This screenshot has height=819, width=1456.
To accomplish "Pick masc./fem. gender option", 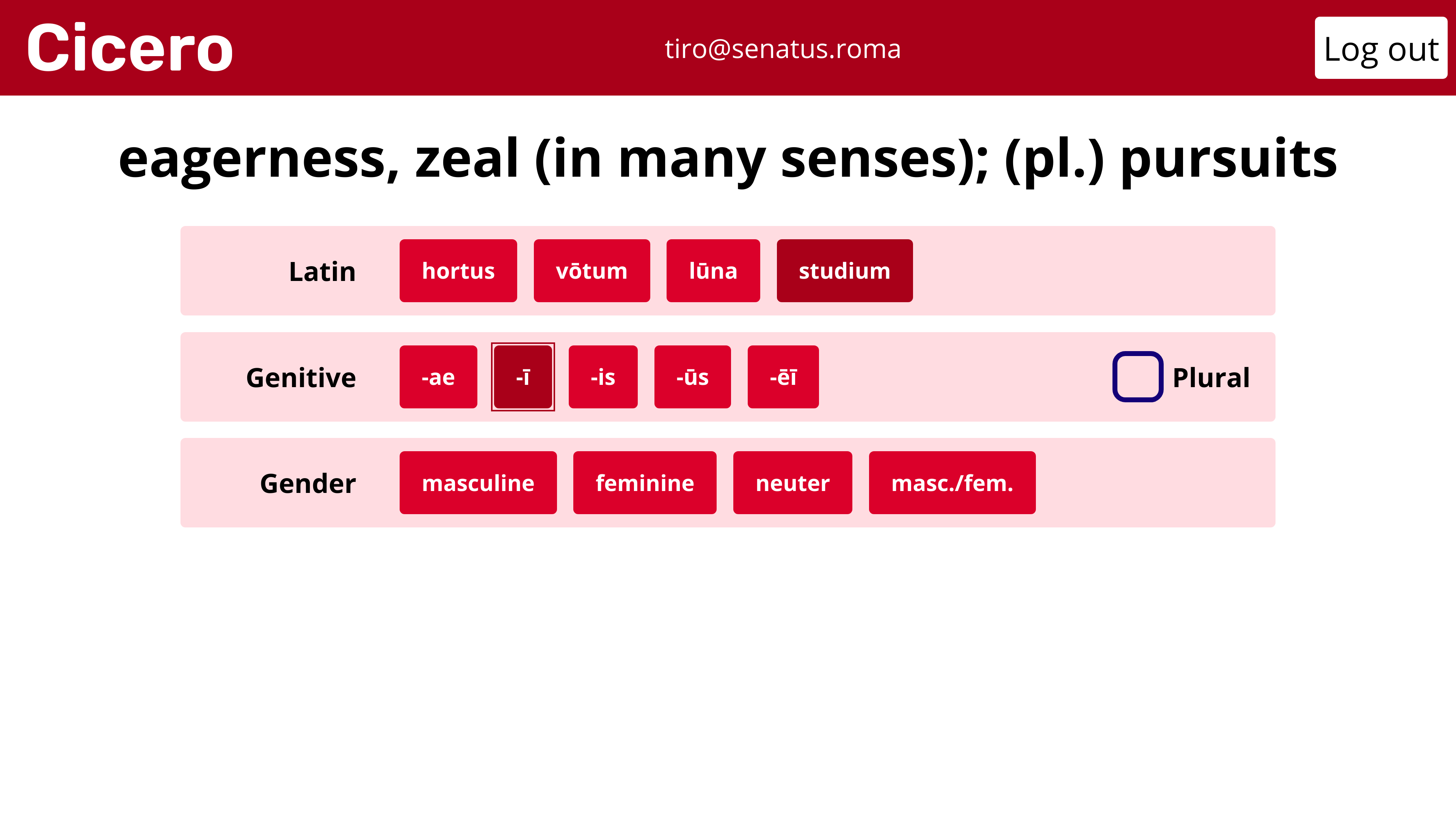I will click(x=952, y=483).
